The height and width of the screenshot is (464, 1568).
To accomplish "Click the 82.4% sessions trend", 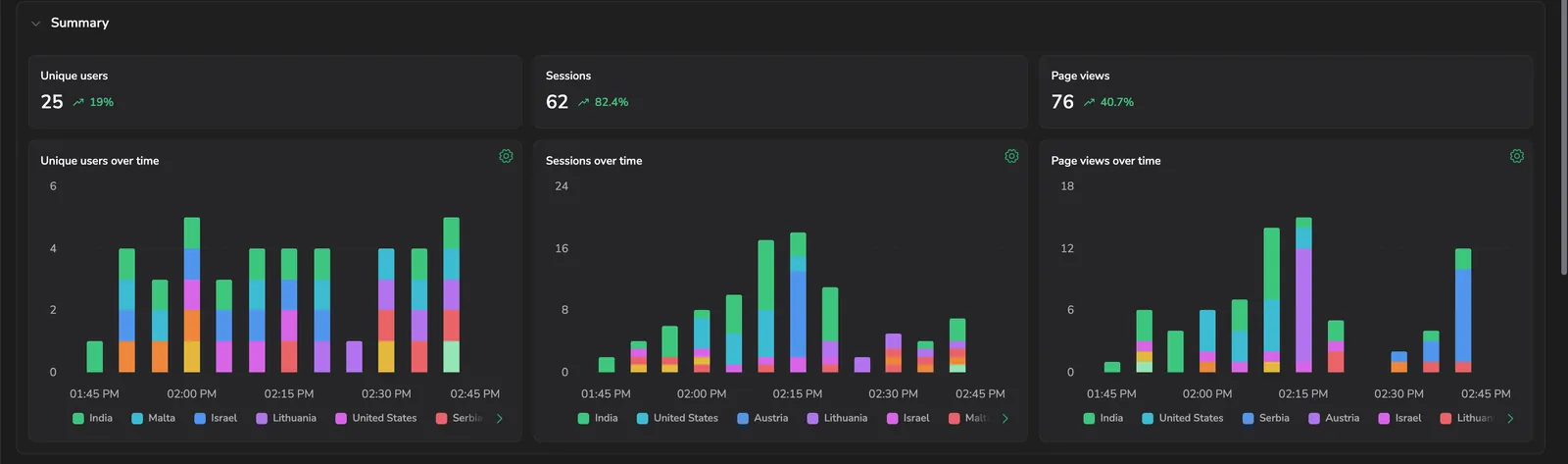I will 604,102.
